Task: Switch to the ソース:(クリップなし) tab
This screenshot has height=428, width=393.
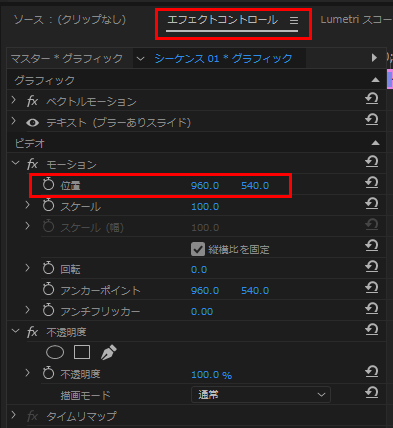Action: pos(70,20)
